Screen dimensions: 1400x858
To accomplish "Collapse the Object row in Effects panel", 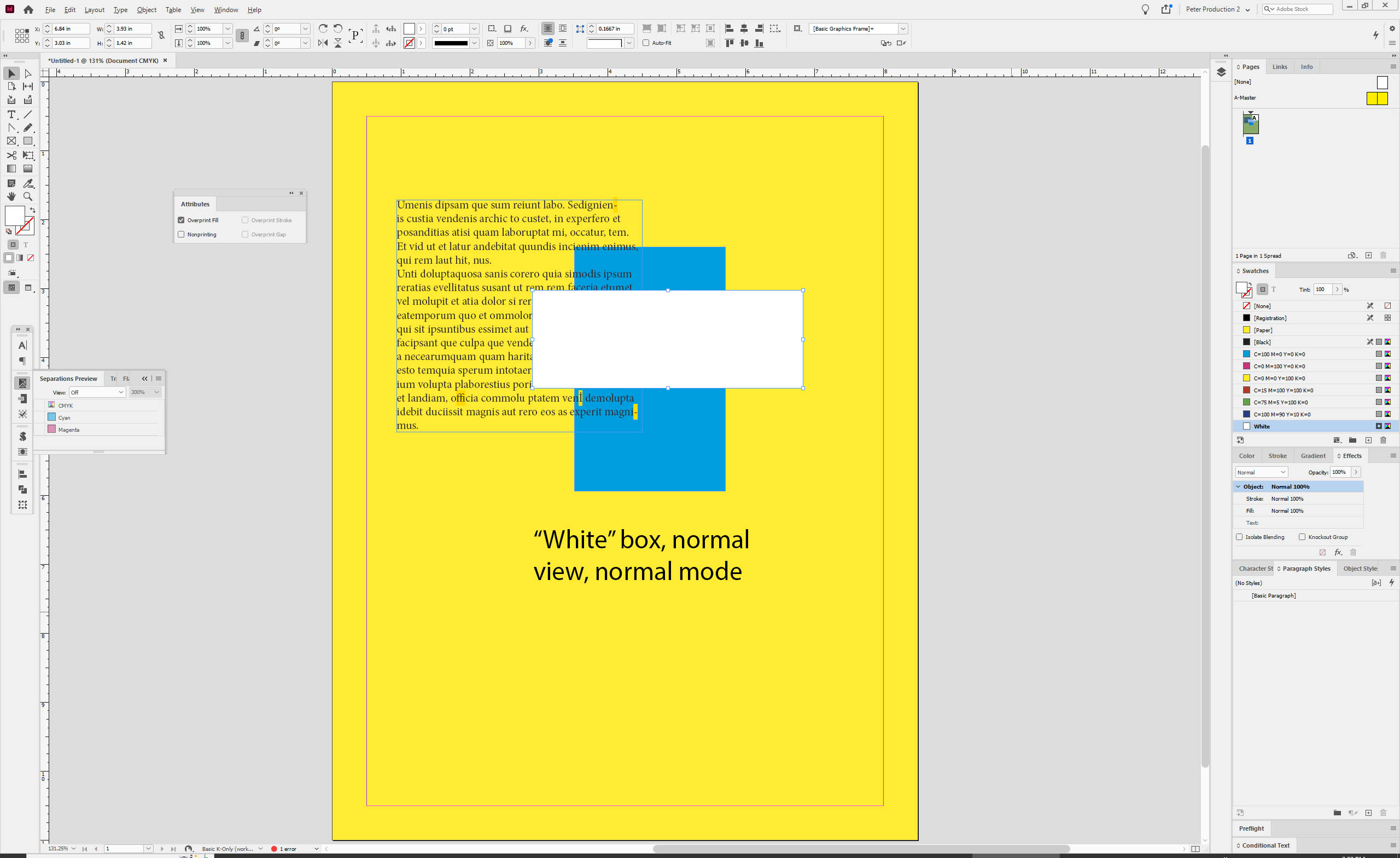I will tap(1238, 486).
